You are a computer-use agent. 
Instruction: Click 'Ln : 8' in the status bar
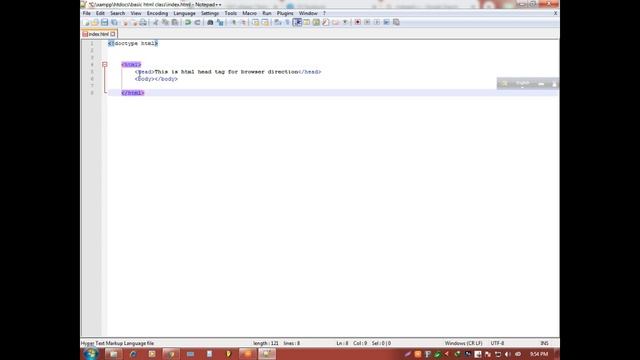tap(342, 343)
